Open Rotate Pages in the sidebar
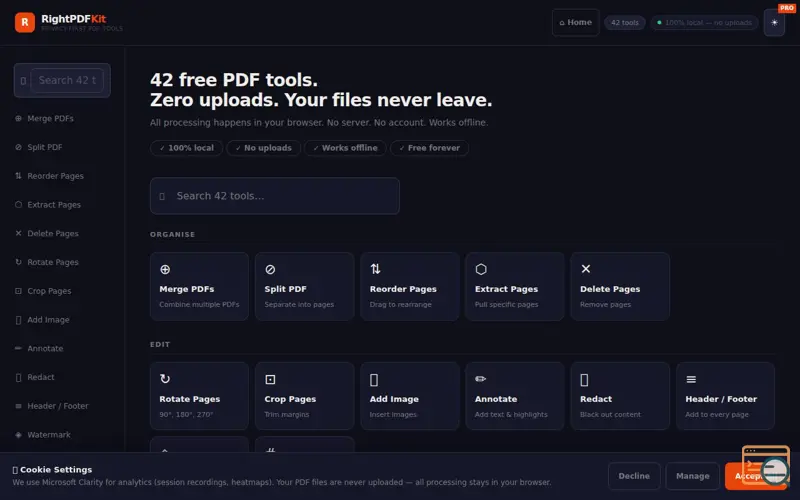The width and height of the screenshot is (800, 500). pyautogui.click(x=53, y=262)
